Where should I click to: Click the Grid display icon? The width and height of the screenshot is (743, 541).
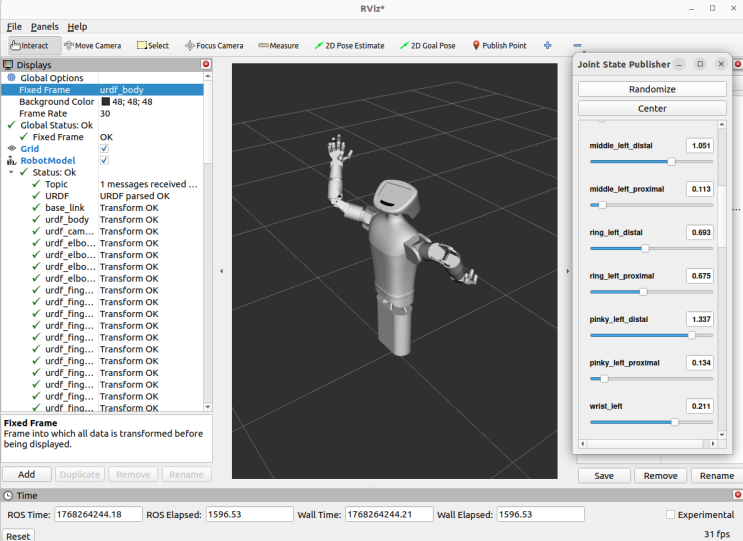[x=12, y=148]
